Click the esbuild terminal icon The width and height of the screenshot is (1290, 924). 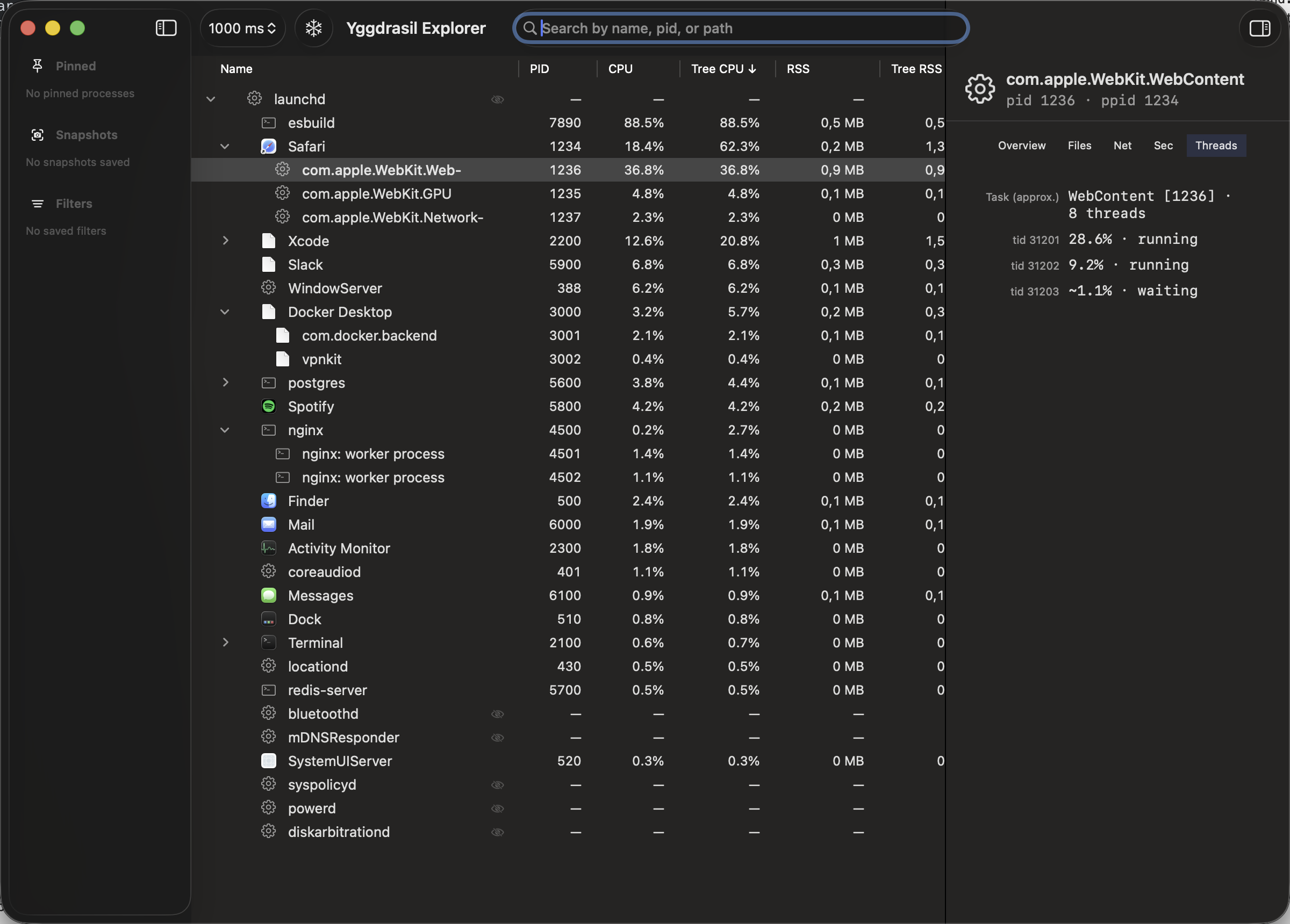click(268, 122)
